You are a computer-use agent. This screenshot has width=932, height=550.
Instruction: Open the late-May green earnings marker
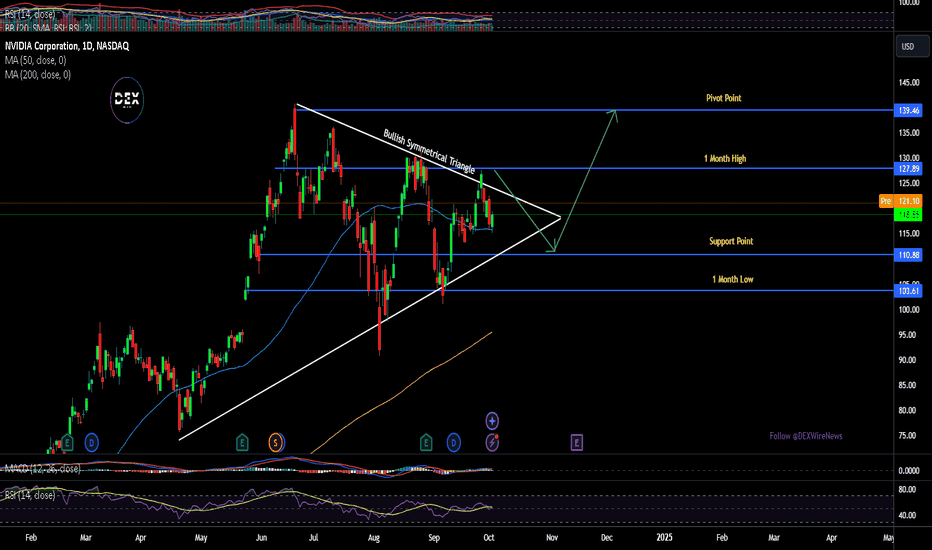242,442
